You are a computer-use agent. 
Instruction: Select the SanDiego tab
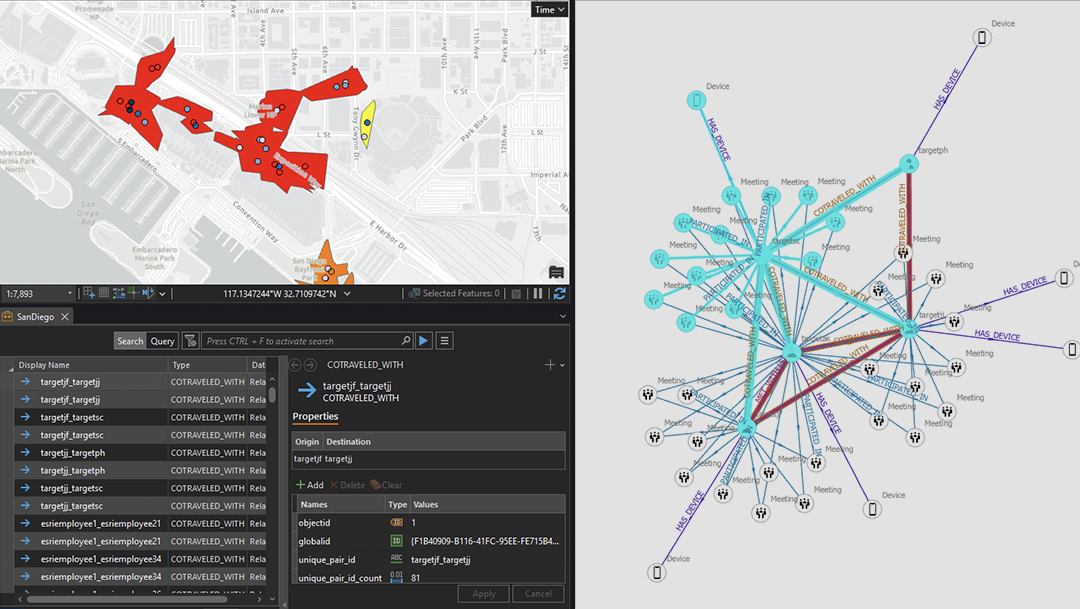pos(37,316)
